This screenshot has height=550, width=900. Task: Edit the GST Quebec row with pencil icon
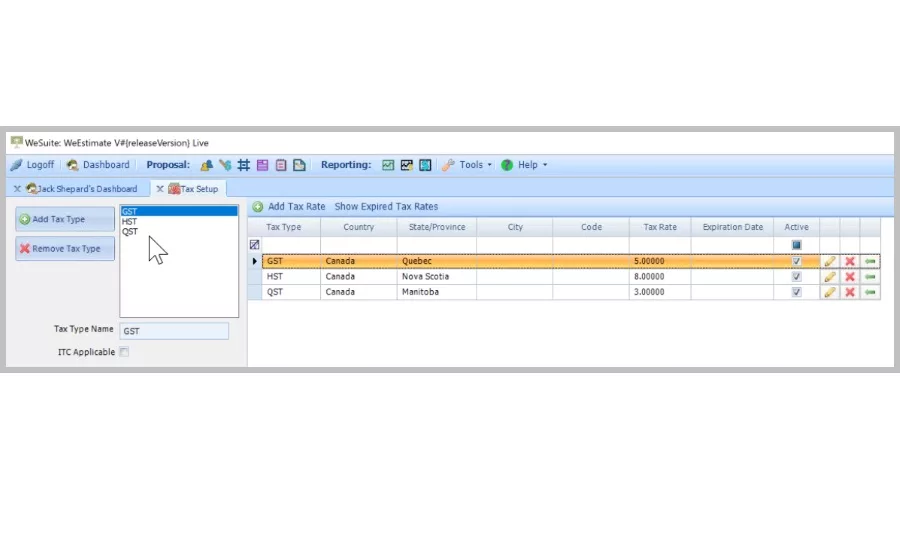pyautogui.click(x=830, y=261)
